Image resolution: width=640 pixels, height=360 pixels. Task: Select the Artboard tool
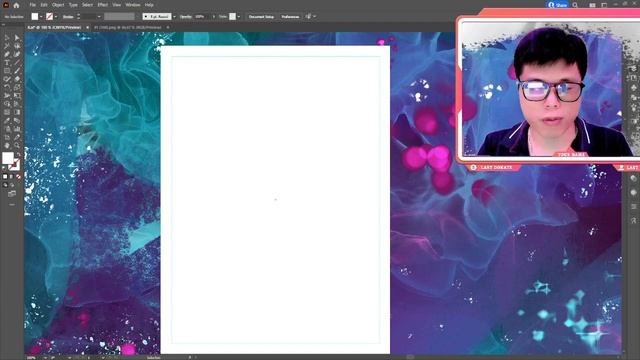click(7, 137)
